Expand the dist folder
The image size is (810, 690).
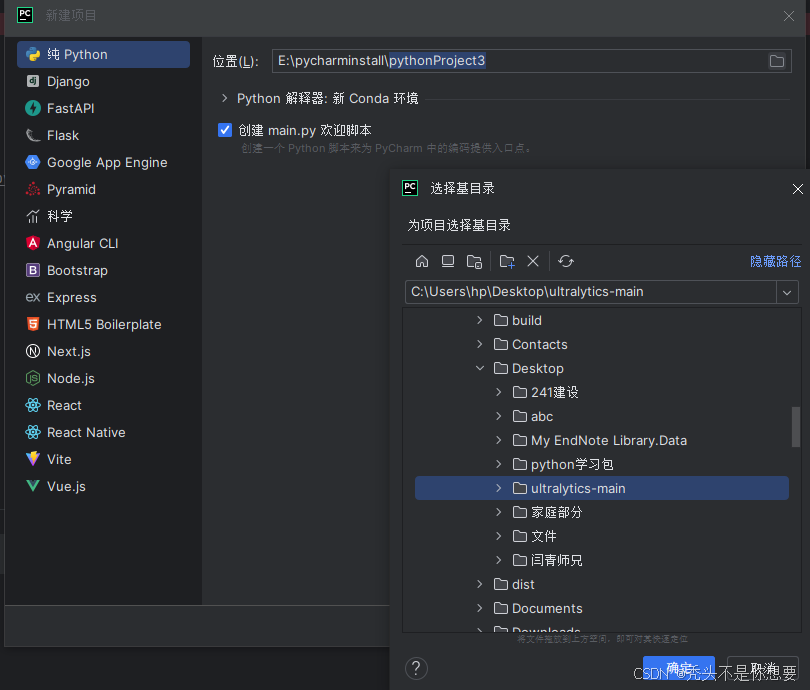point(479,584)
